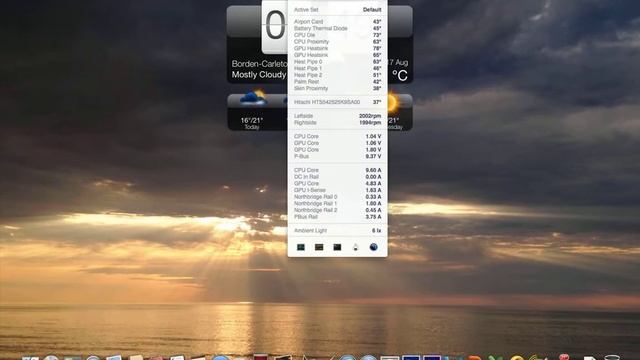640x360 pixels.
Task: Click the sun icon in the weather forecast
Action: click(x=392, y=103)
